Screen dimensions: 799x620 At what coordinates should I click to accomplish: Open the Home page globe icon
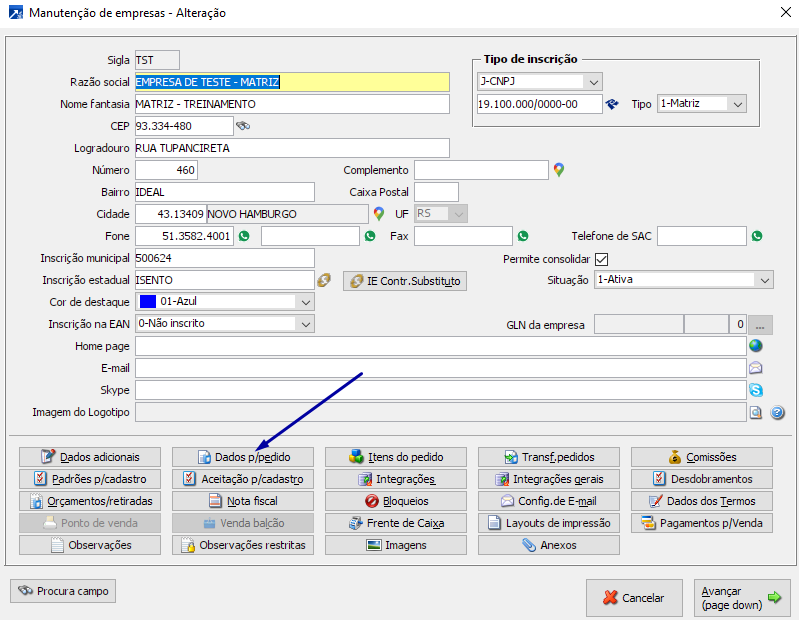756,346
